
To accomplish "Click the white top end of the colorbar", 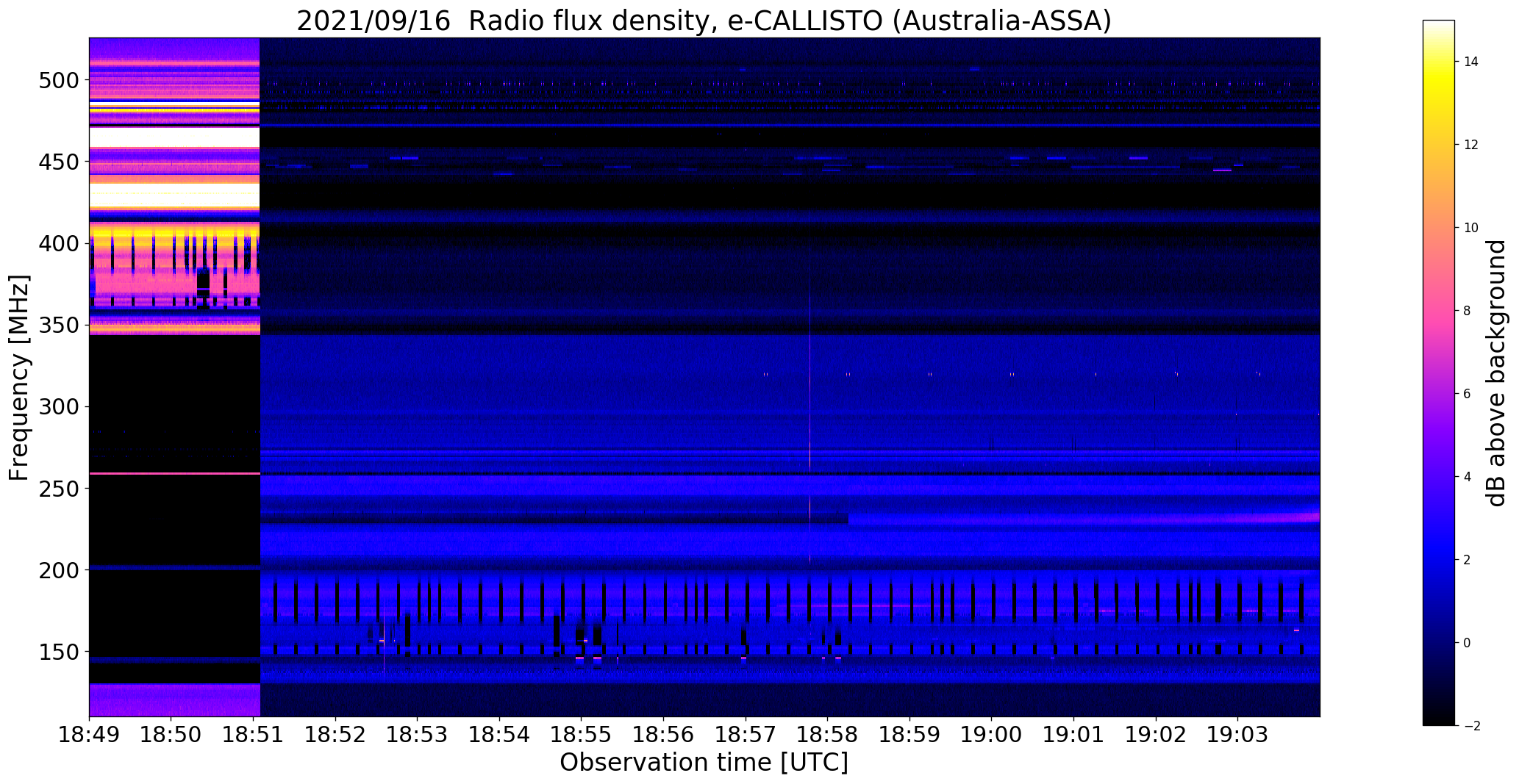I will (x=1439, y=25).
